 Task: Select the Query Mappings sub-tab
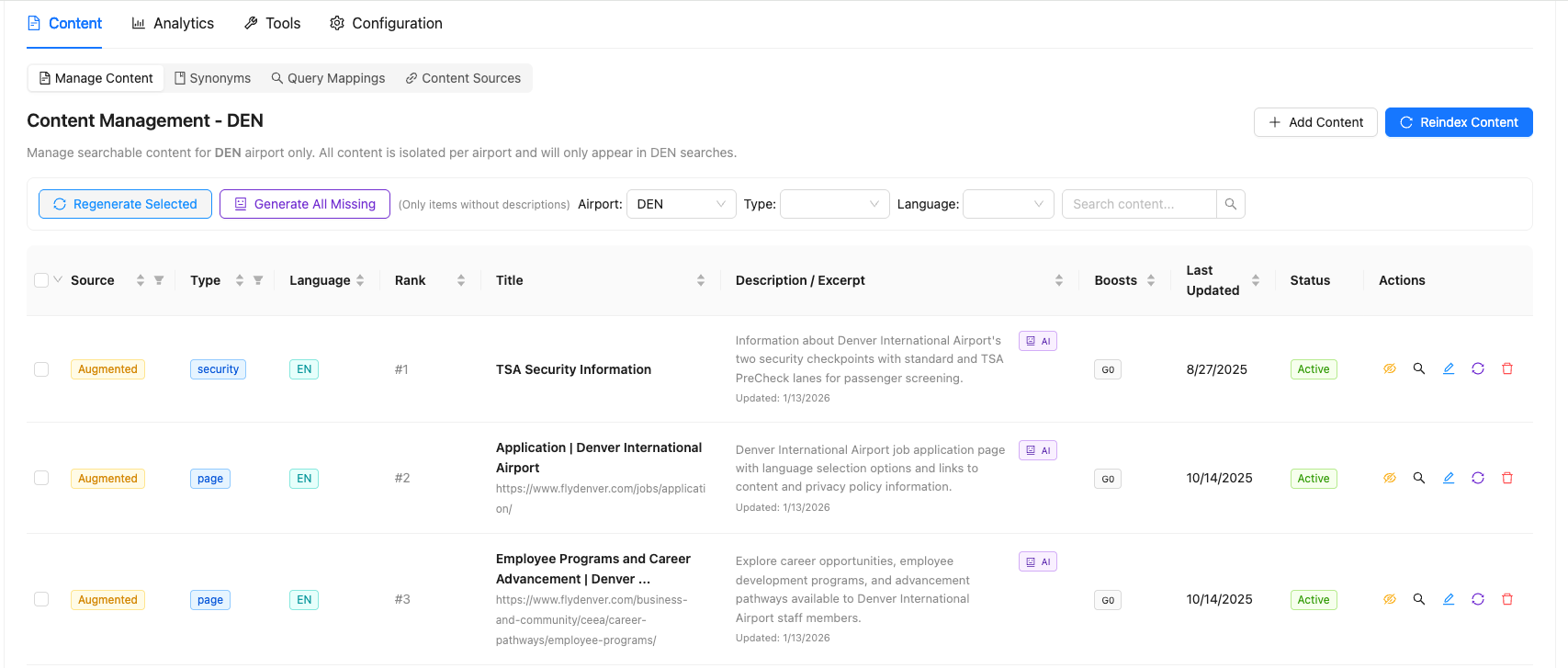pos(329,78)
